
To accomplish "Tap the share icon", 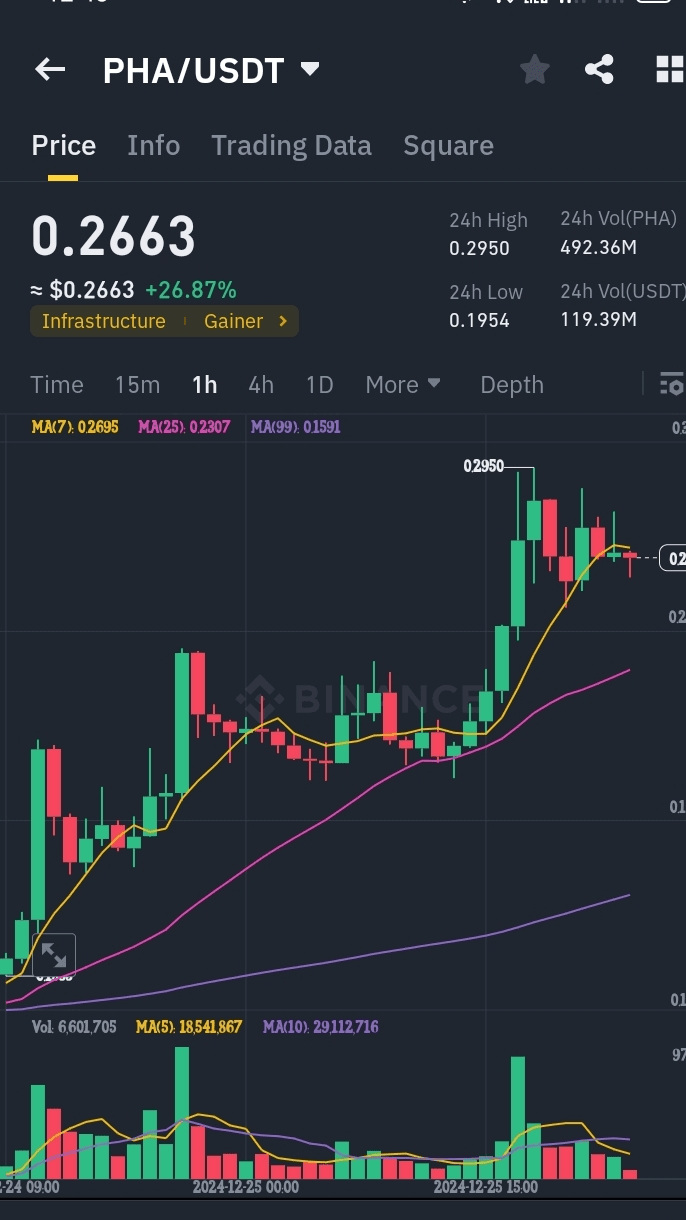I will coord(599,69).
